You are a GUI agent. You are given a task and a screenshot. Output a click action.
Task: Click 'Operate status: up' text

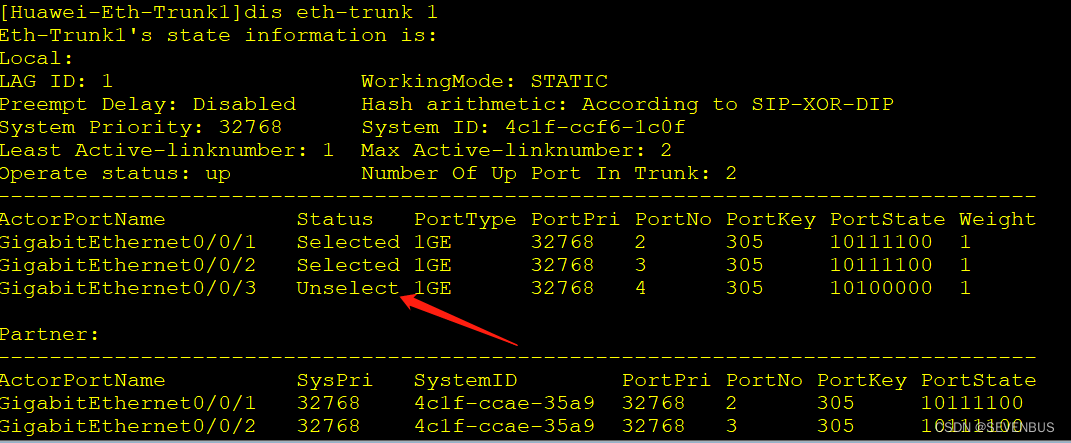coord(115,173)
